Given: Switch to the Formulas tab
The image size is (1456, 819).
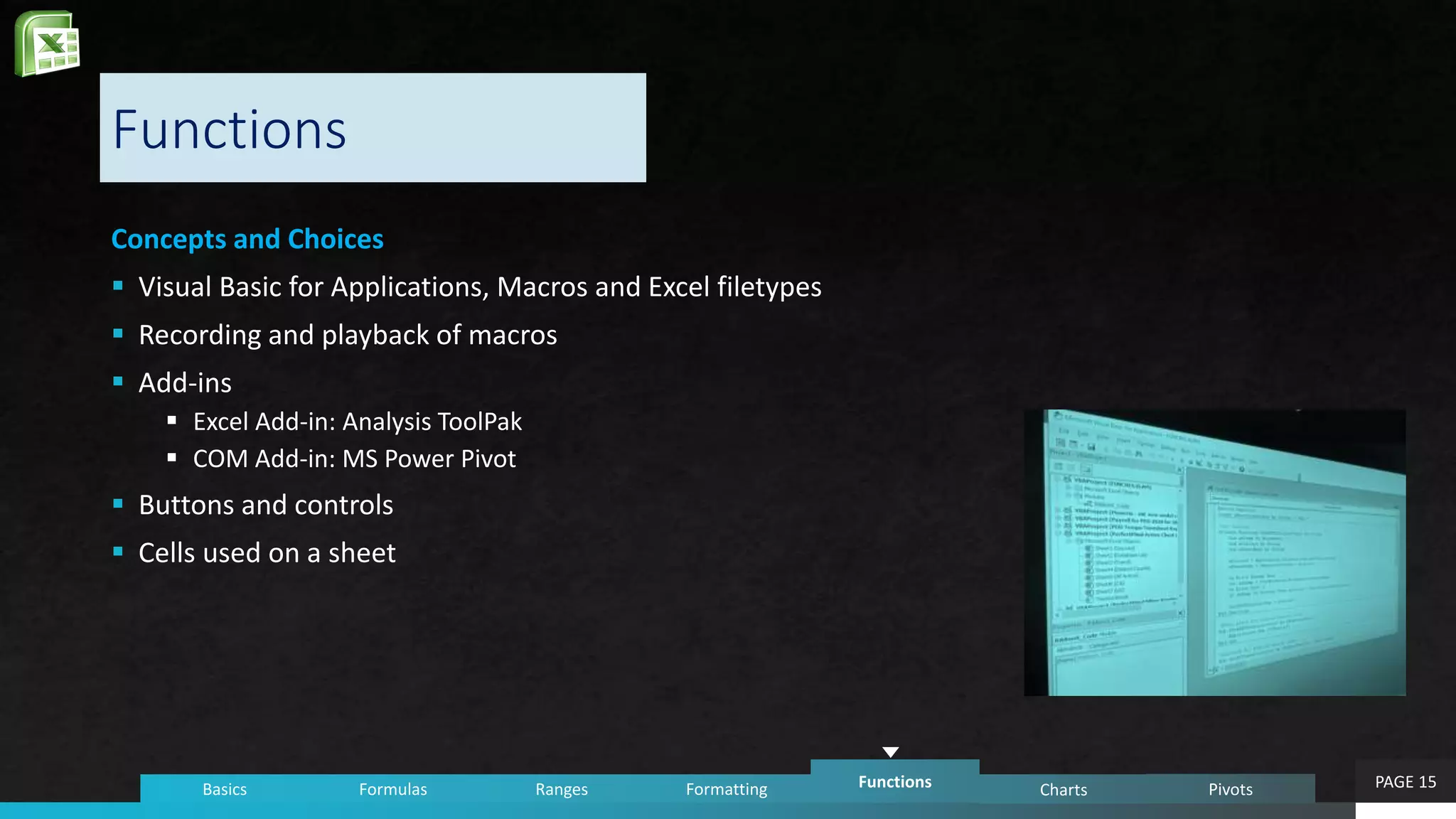Looking at the screenshot, I should (x=392, y=789).
